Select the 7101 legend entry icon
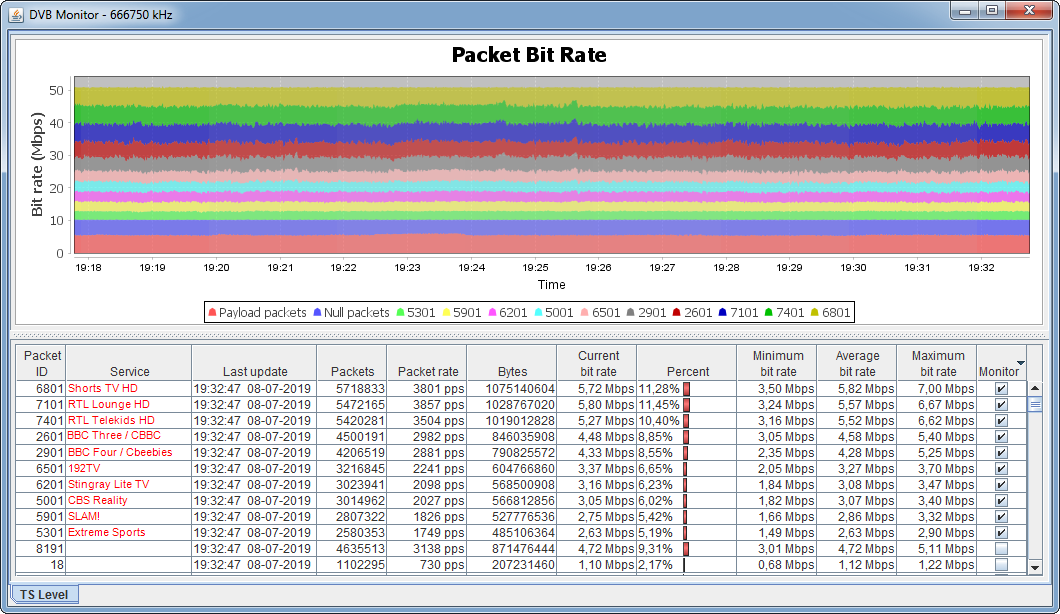Viewport: 1060px width, 614px height. (x=723, y=313)
